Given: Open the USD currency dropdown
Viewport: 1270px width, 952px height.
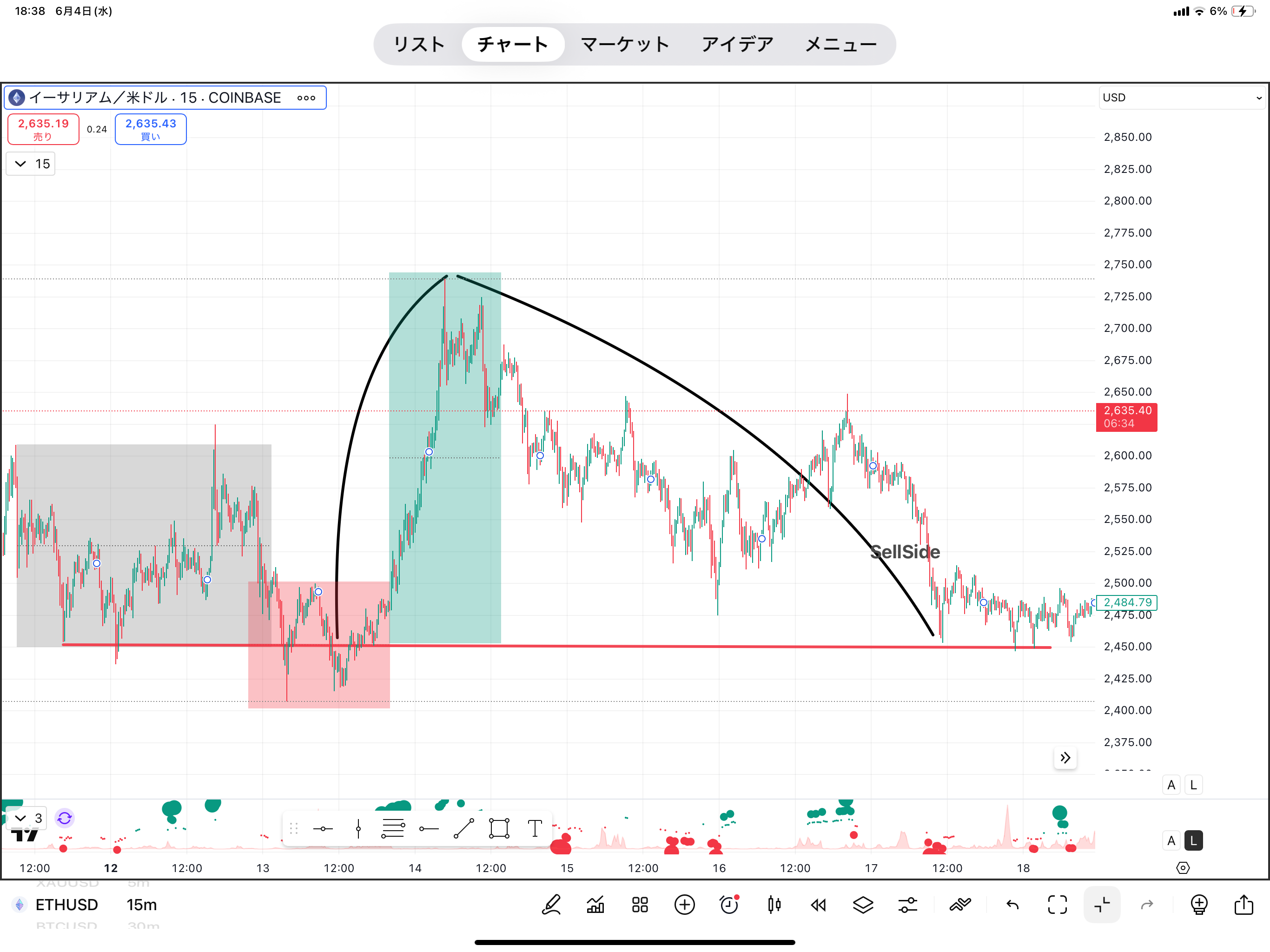Looking at the screenshot, I should 1182,98.
